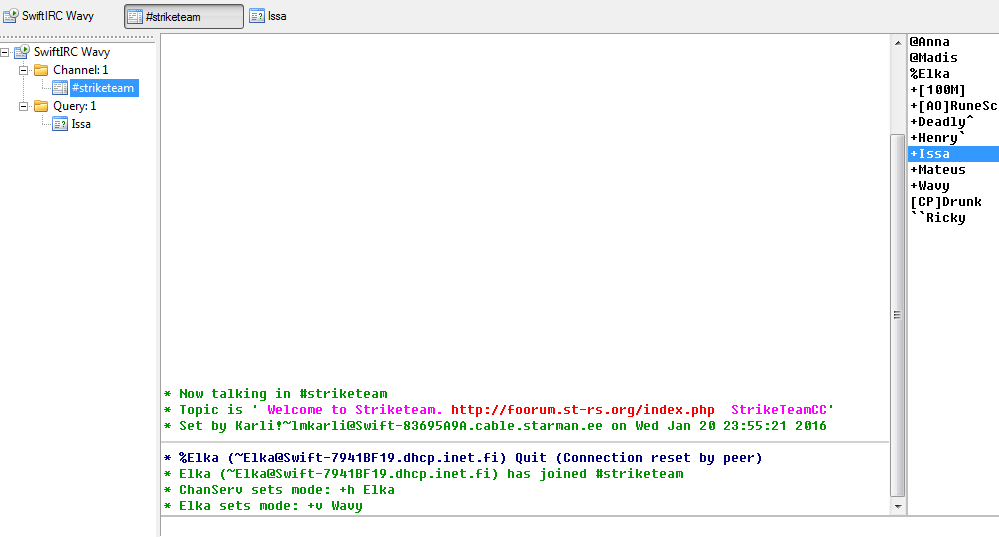Select Channel: 1 tree item
The width and height of the screenshot is (999, 537).
[x=80, y=70]
